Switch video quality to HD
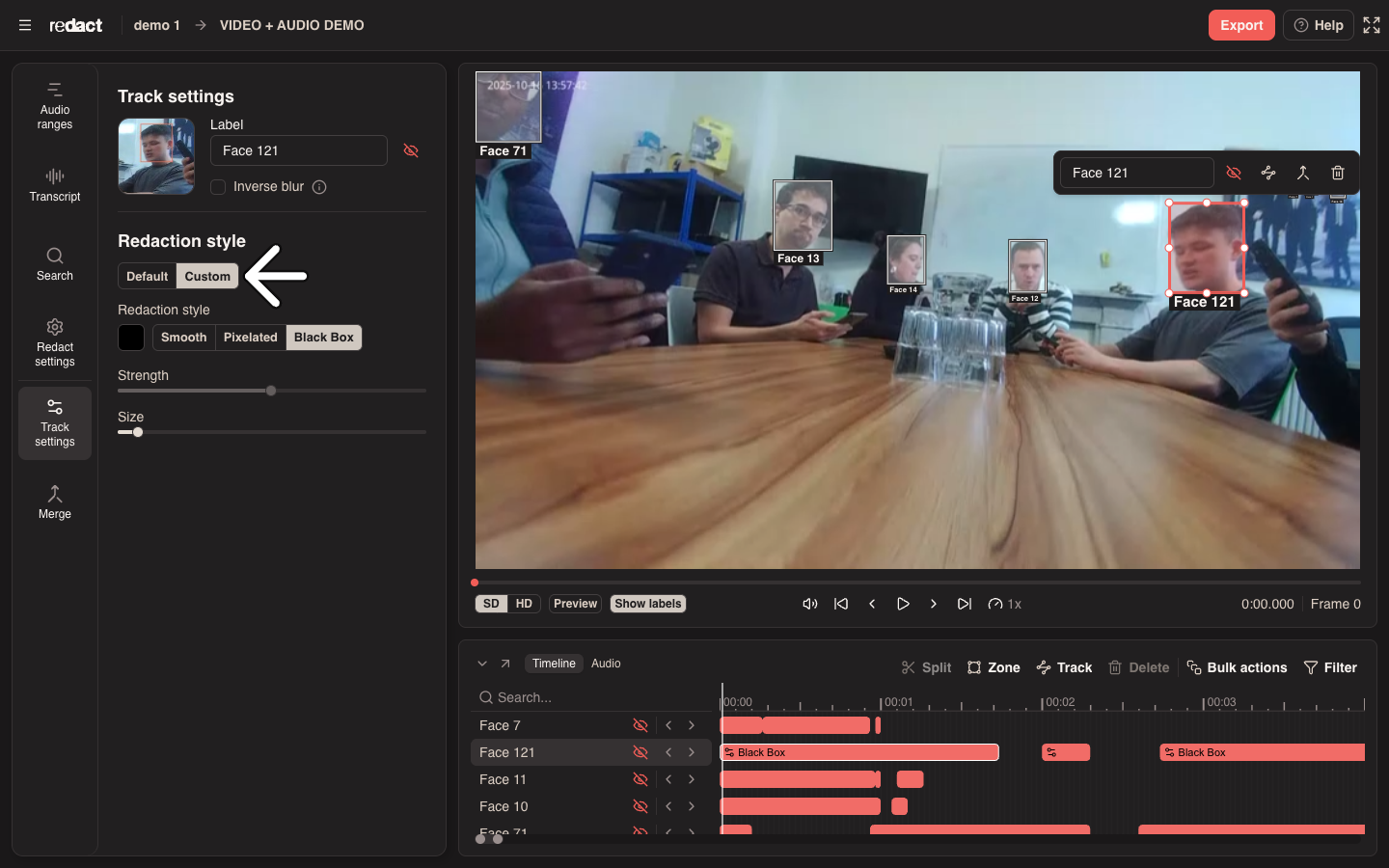Image resolution: width=1389 pixels, height=868 pixels. [524, 604]
